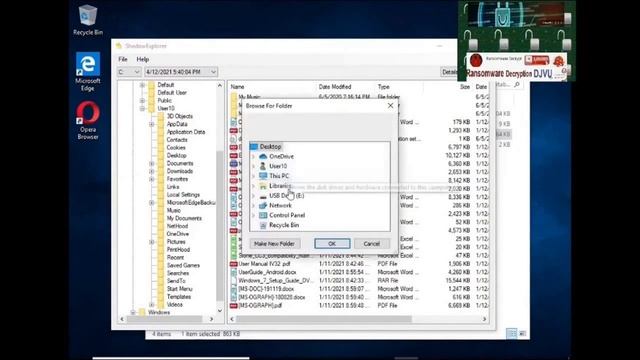This screenshot has width=640, height=360.
Task: Click the tree pane's scroll-down arrow
Action: (x=220, y=311)
